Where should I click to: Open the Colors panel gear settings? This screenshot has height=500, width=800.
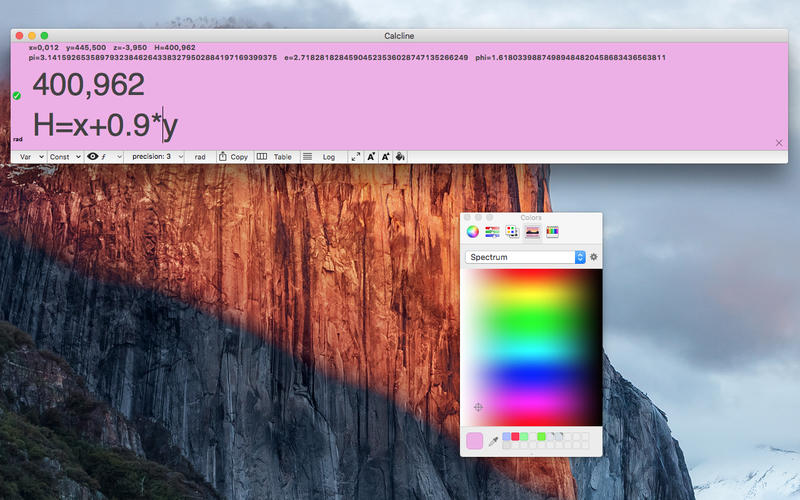(594, 257)
